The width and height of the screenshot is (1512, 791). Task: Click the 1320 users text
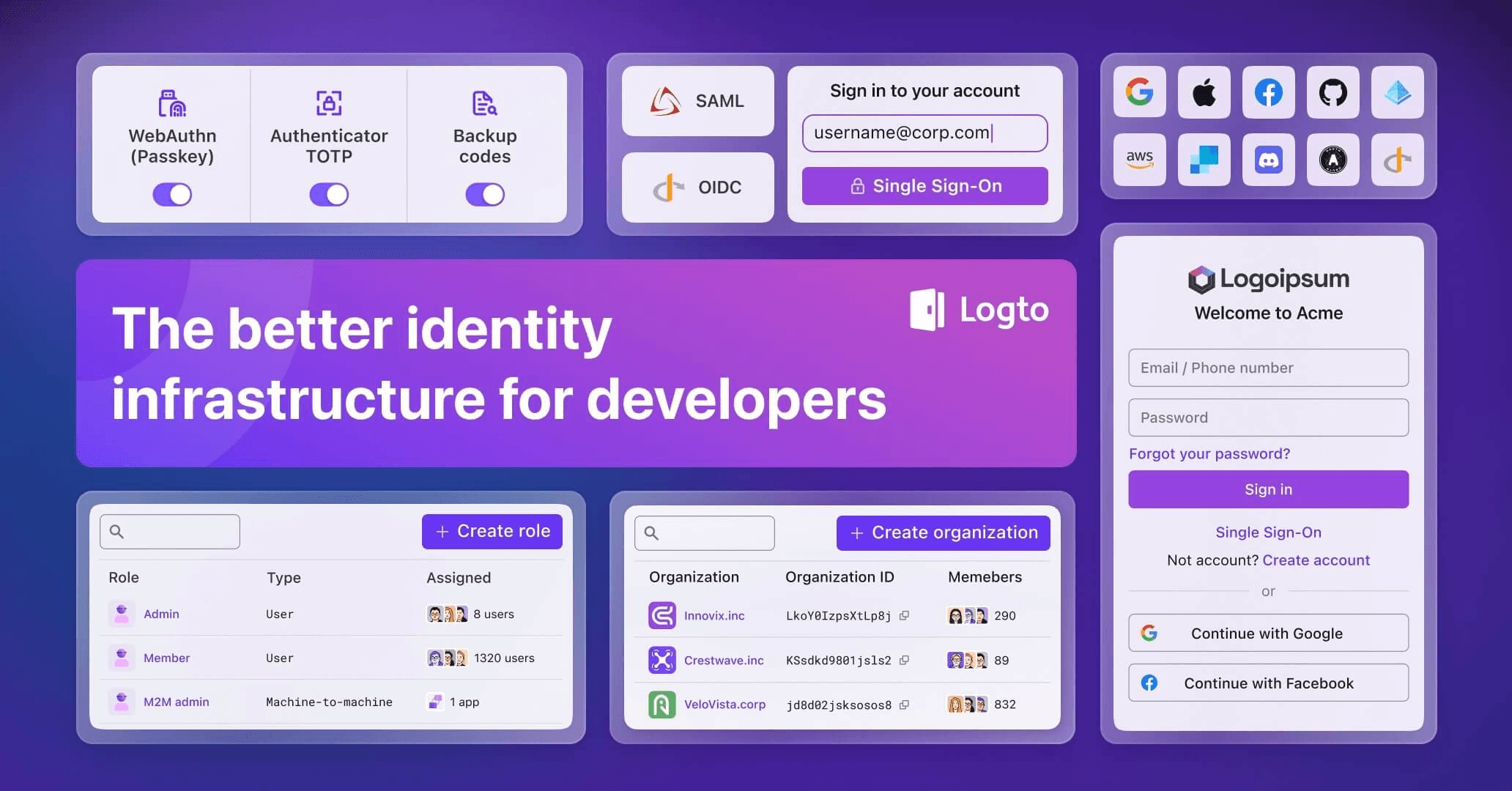pyautogui.click(x=504, y=658)
